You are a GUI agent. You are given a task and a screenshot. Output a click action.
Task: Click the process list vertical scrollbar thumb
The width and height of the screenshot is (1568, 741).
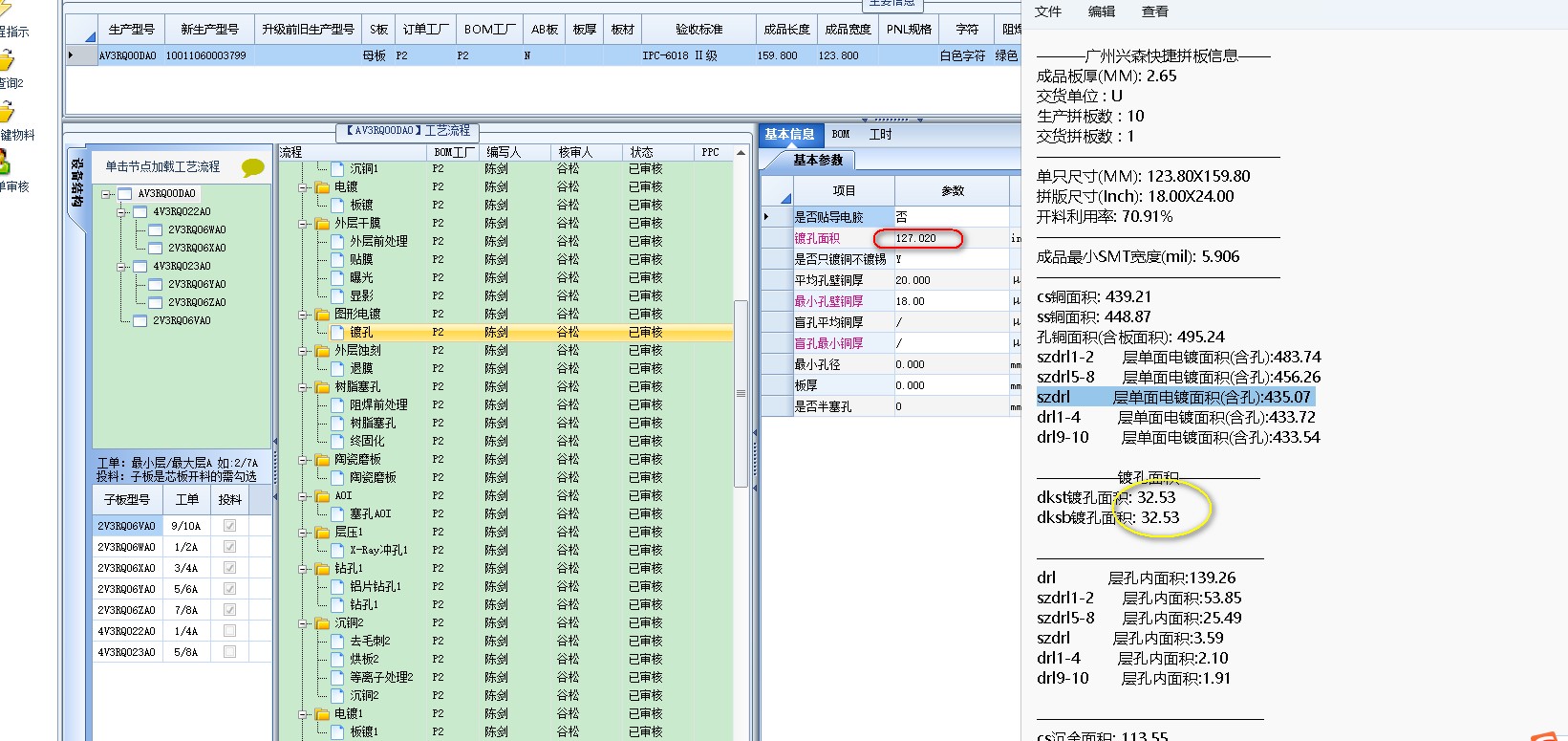click(x=741, y=393)
